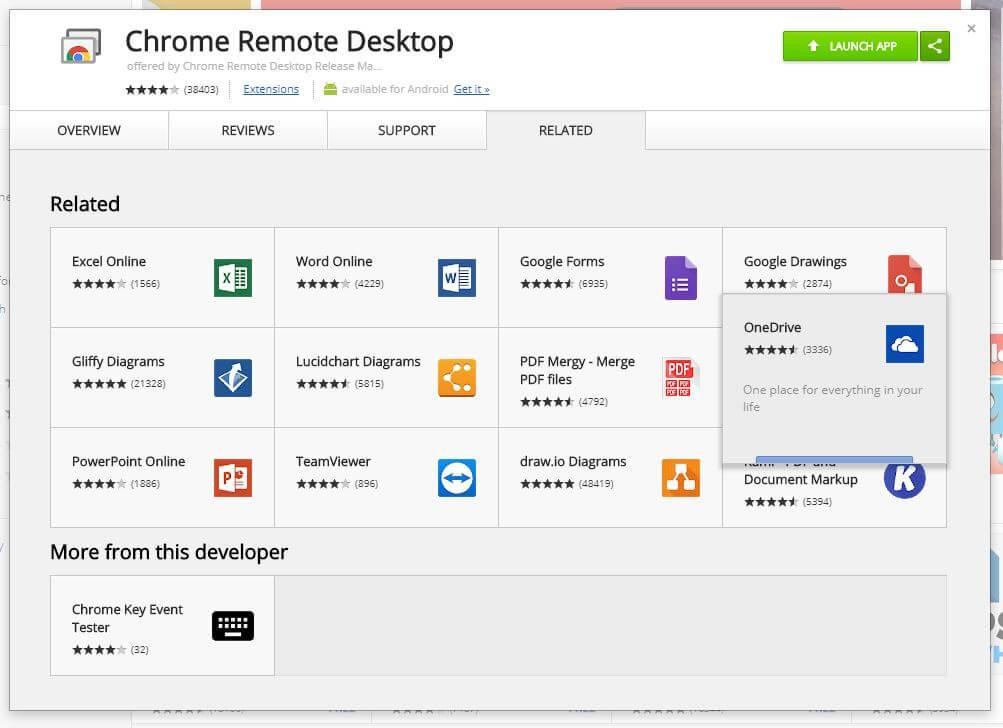
Task: Click the PDF Mergy icon
Action: (679, 377)
